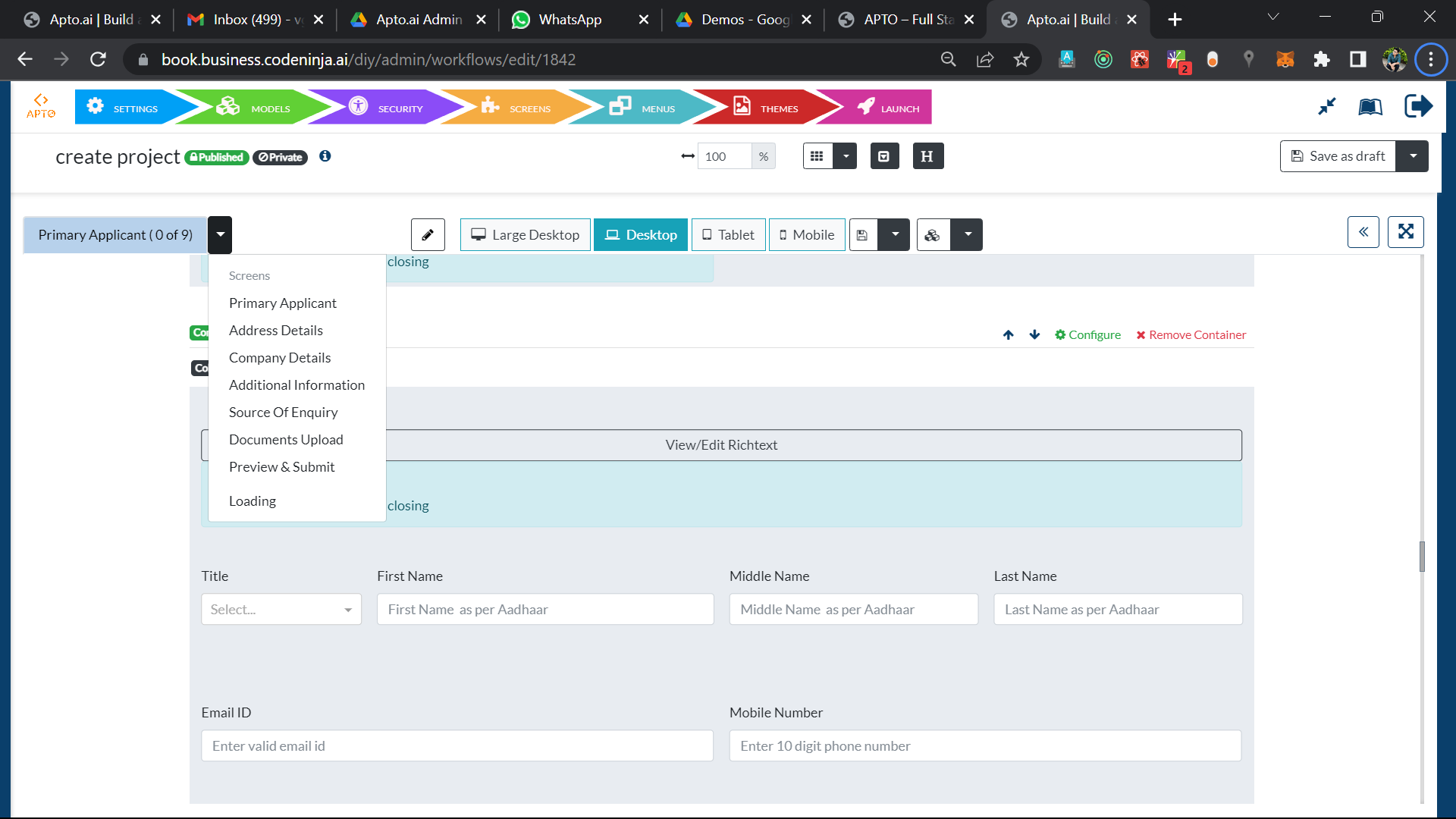The width and height of the screenshot is (1456, 819).
Task: Open the edit pencil tool
Action: pyautogui.click(x=428, y=234)
